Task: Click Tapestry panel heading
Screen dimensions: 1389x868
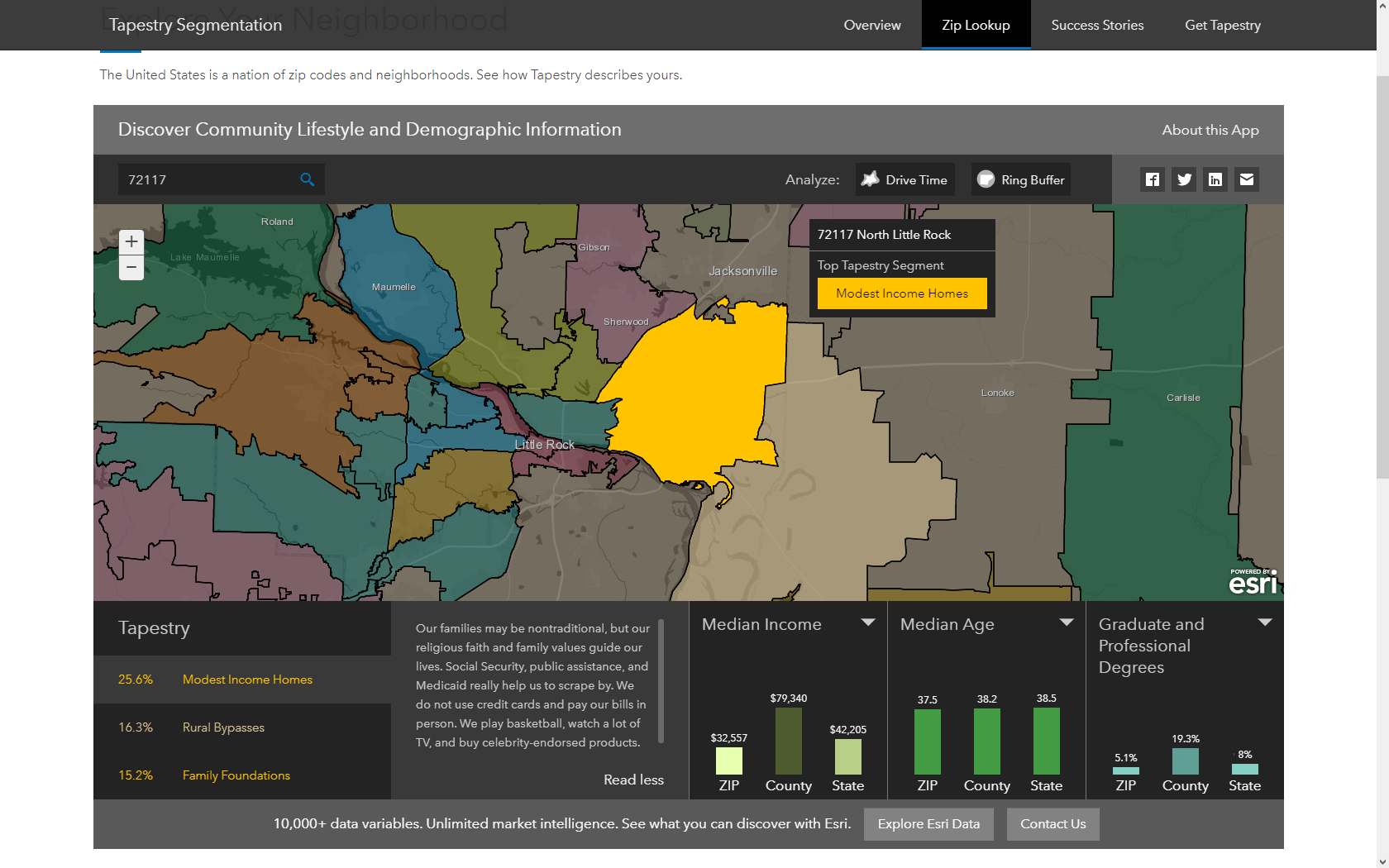Action: [x=154, y=628]
